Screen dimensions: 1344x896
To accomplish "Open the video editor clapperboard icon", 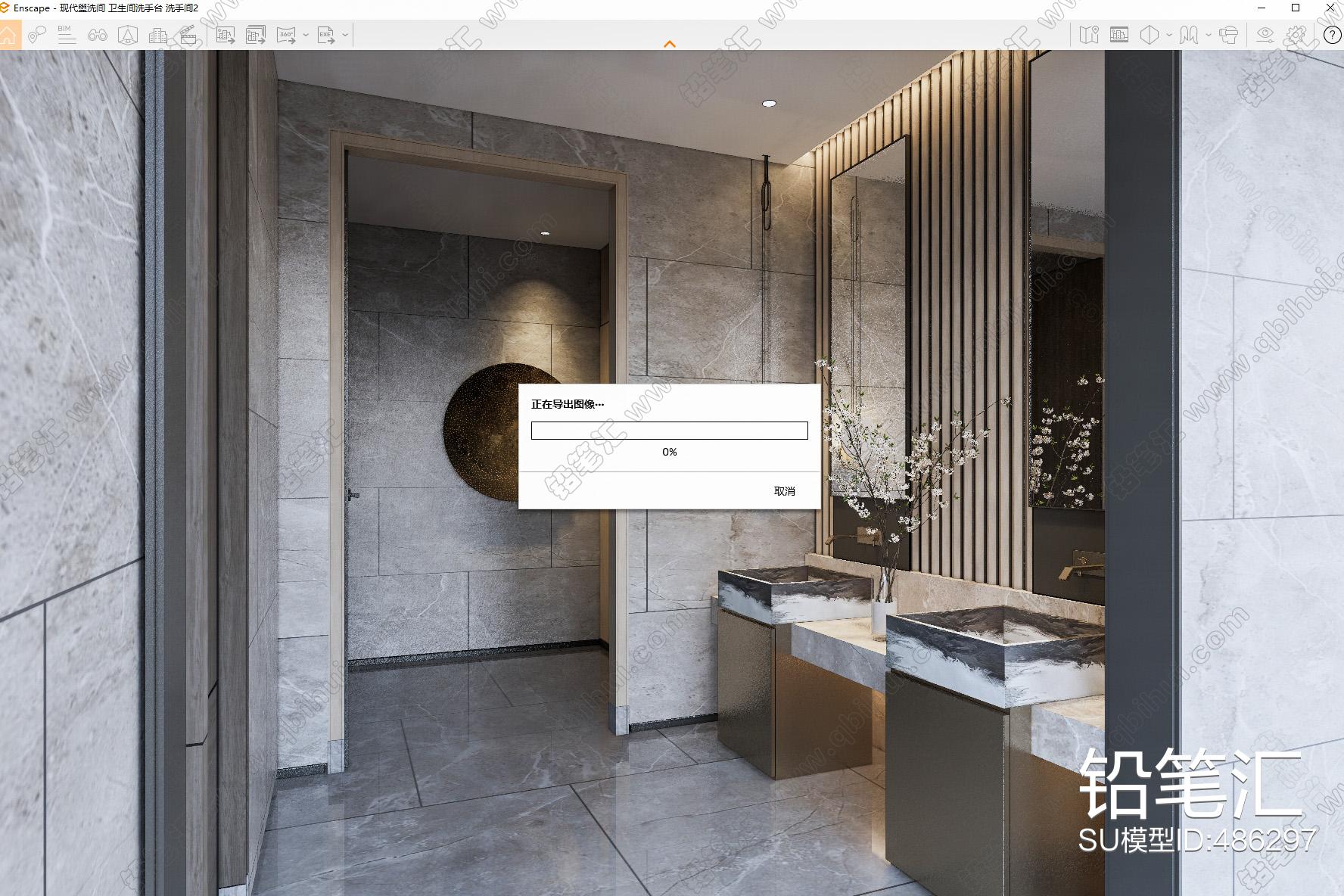I will pos(188,35).
